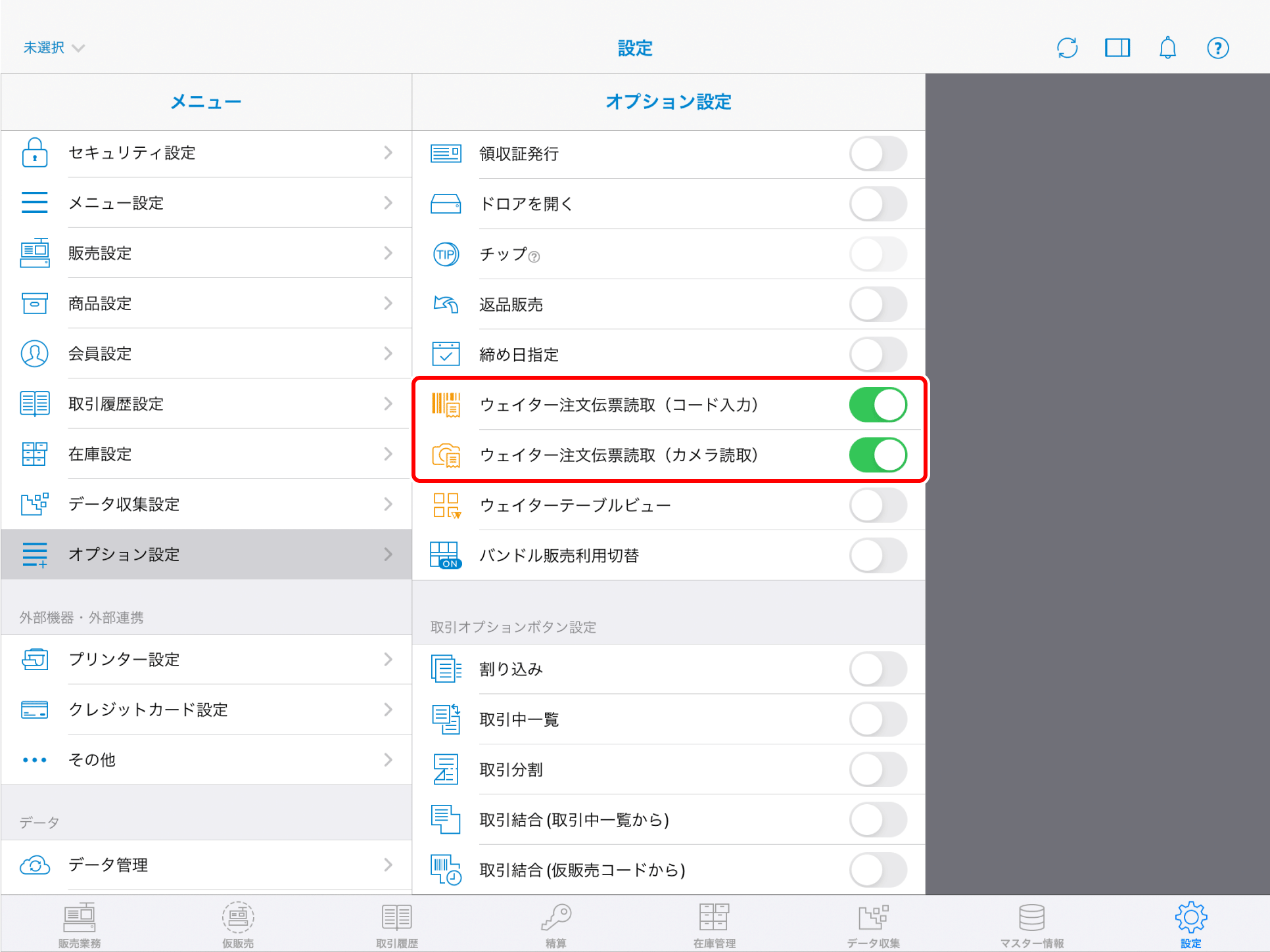This screenshot has height=952, width=1270.
Task: Expand プリンター設定 with its chevron
Action: click(x=388, y=660)
